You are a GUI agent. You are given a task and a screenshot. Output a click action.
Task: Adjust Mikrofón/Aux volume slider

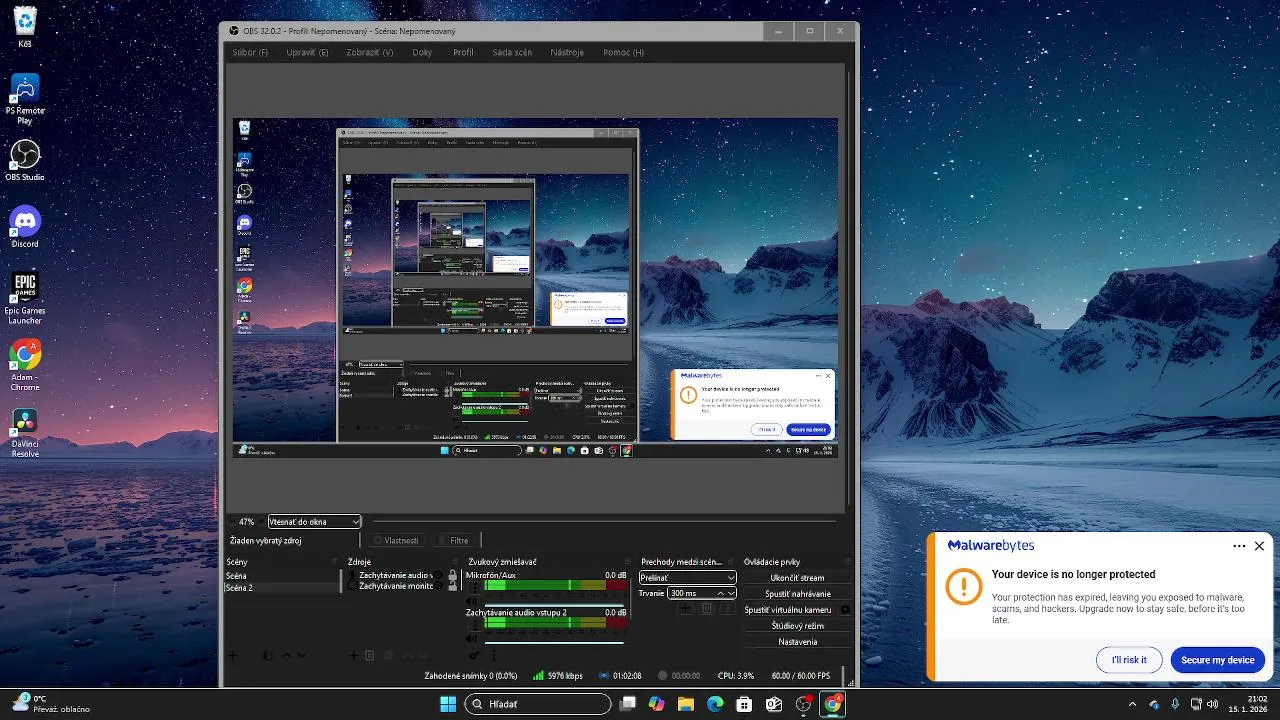(x=554, y=605)
